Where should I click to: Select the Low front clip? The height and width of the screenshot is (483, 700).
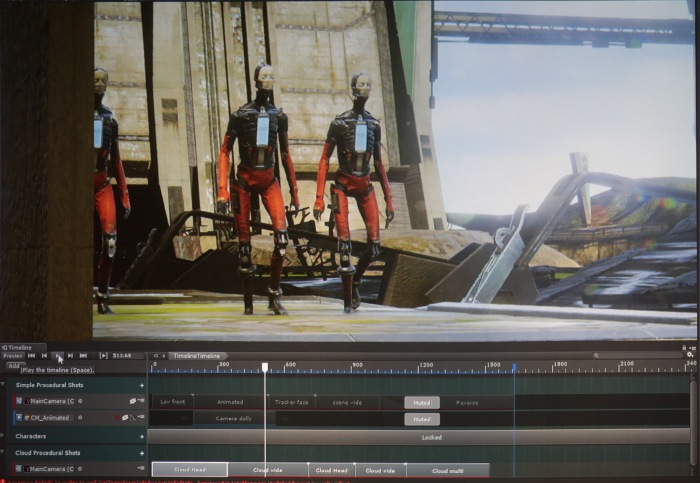pyautogui.click(x=172, y=402)
